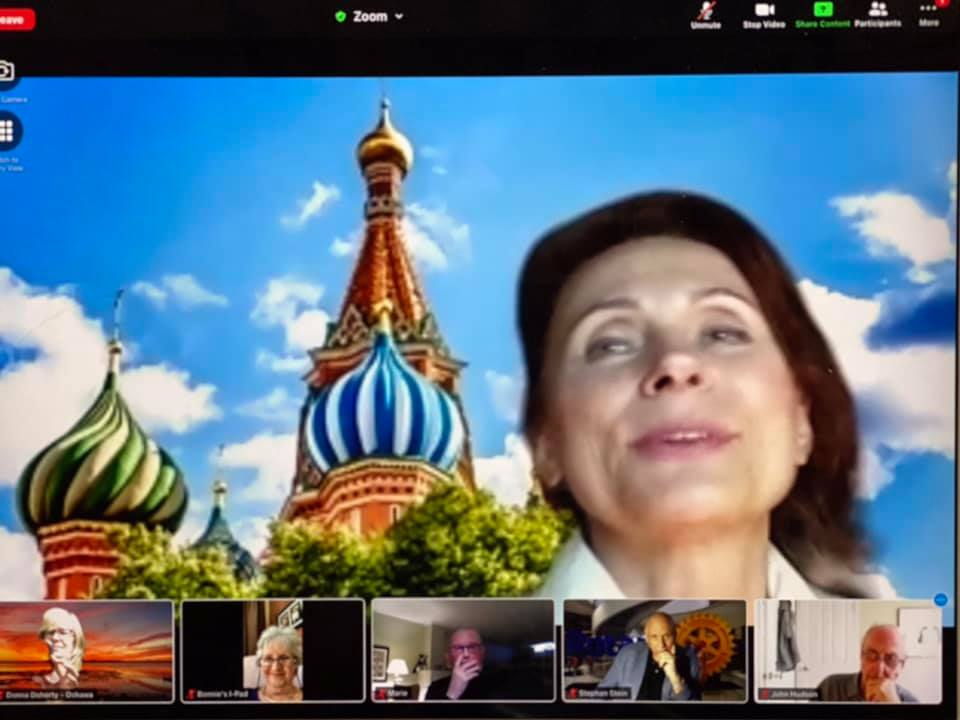Switch to Gallery View grid icon
The height and width of the screenshot is (720, 960).
7,131
